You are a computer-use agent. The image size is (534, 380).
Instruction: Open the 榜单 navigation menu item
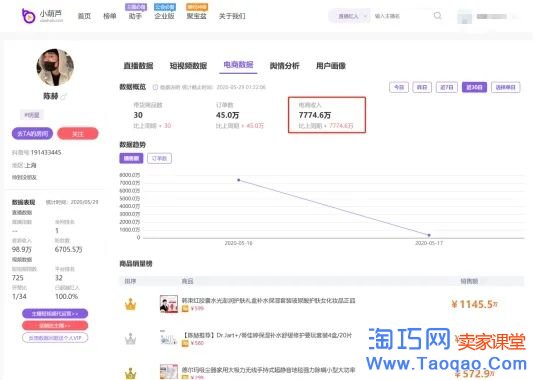[x=110, y=16]
